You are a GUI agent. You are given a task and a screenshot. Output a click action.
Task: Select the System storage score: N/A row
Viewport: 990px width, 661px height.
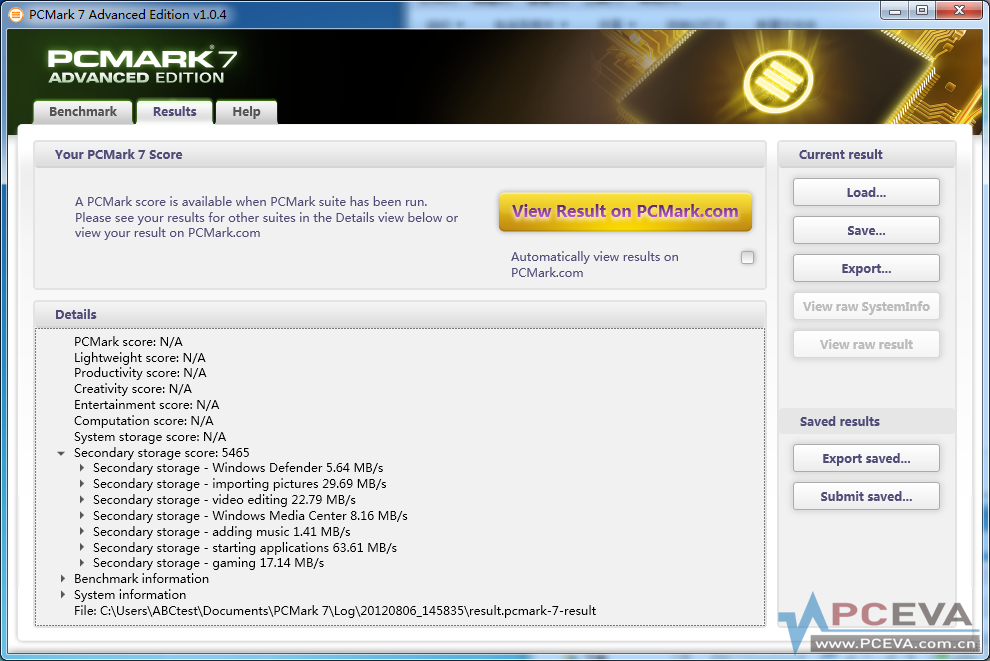point(150,436)
